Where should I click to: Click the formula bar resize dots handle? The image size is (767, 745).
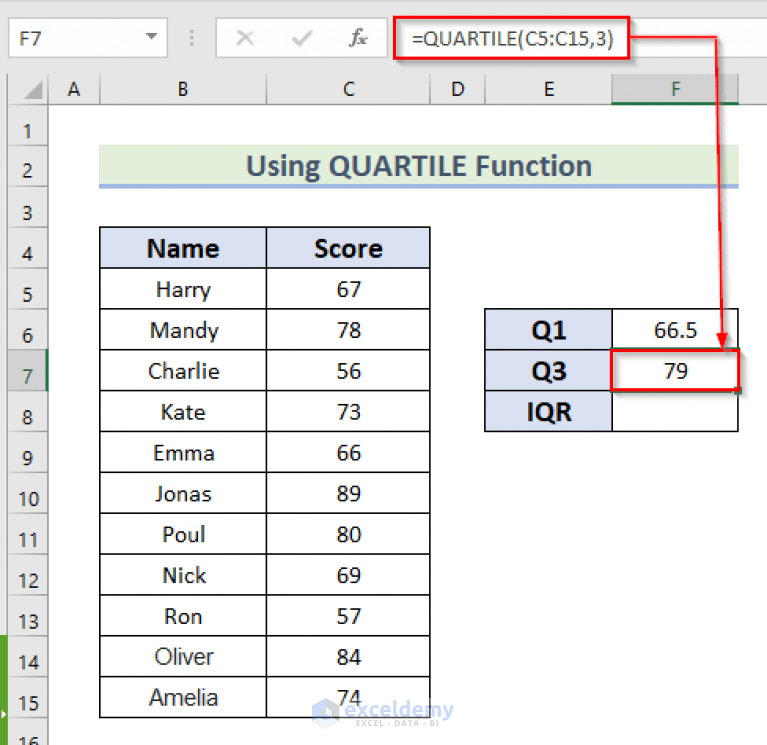[192, 38]
